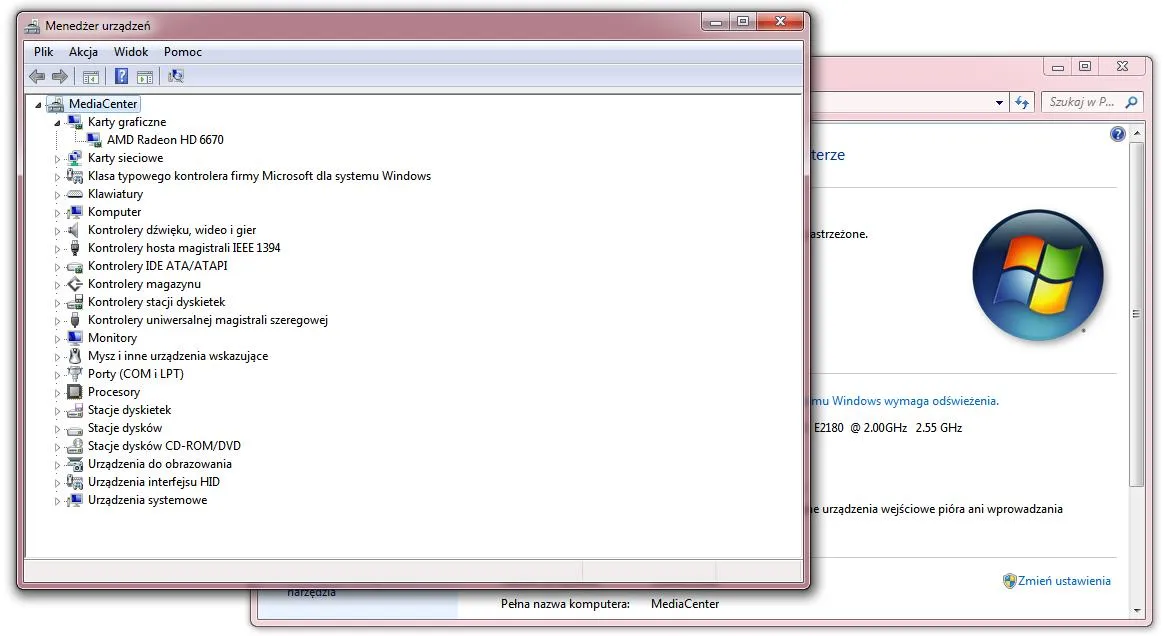Toggle the show/hide console tree icon
1168x636 pixels.
click(x=91, y=76)
